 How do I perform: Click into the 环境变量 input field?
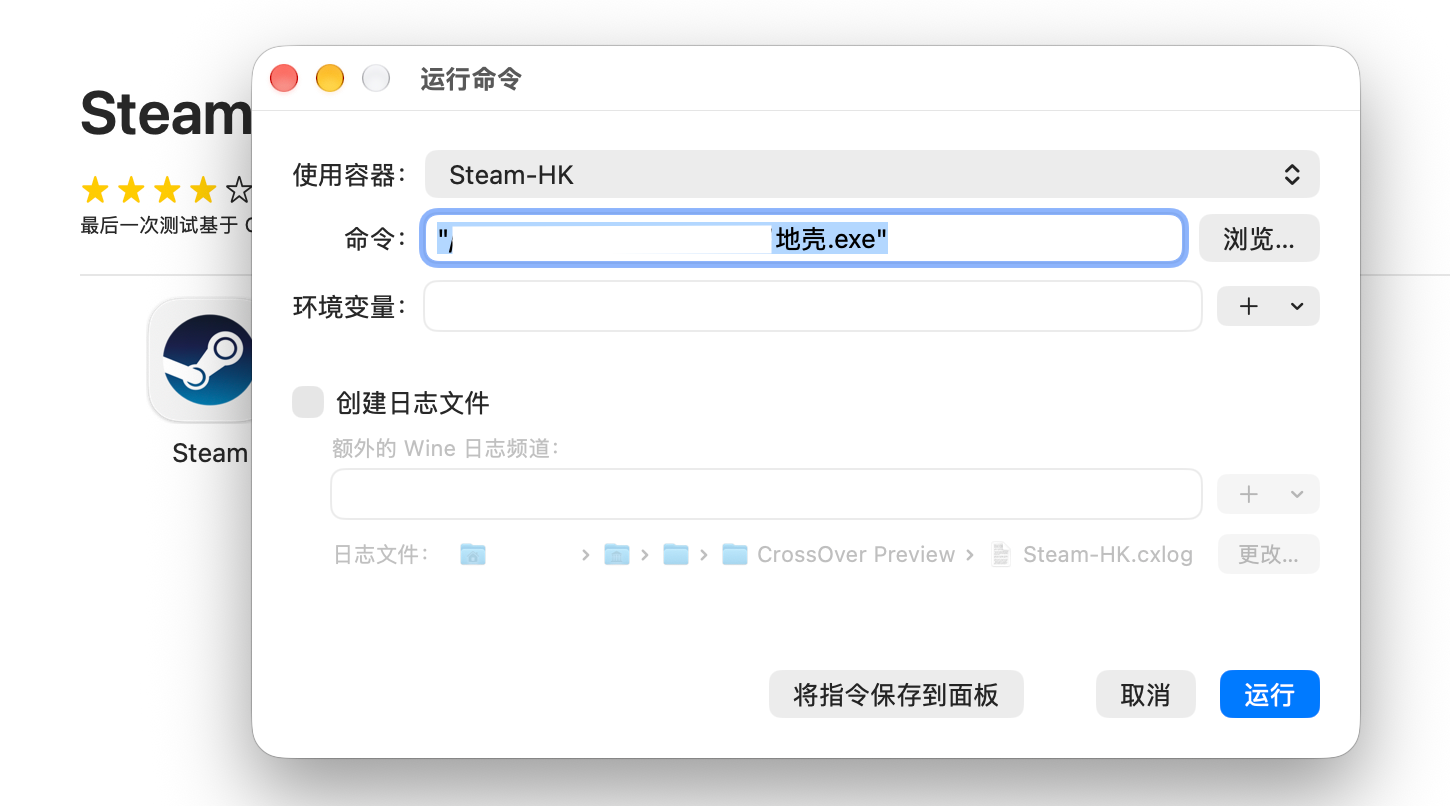[x=813, y=306]
